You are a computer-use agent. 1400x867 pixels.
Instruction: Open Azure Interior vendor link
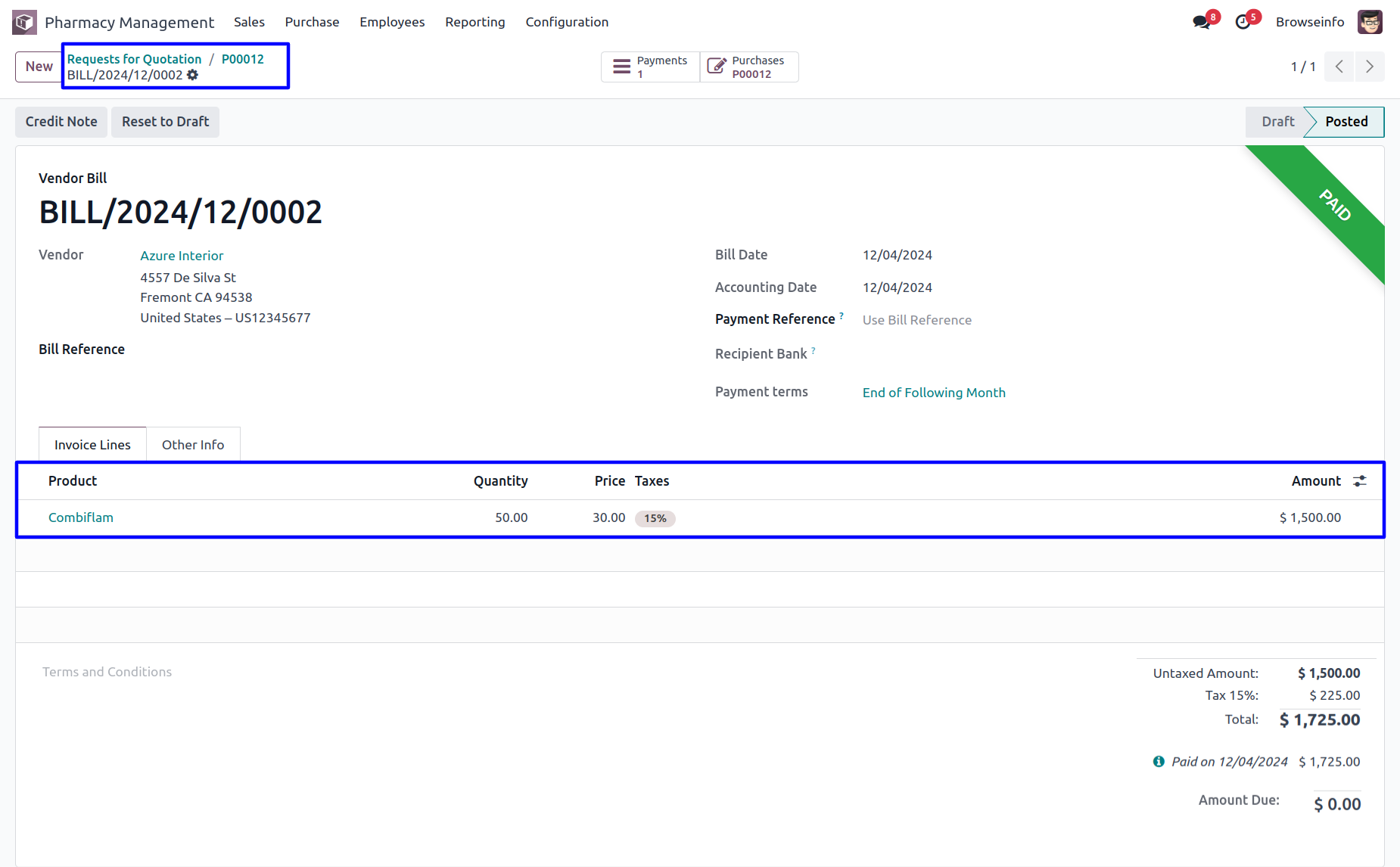[x=182, y=256]
